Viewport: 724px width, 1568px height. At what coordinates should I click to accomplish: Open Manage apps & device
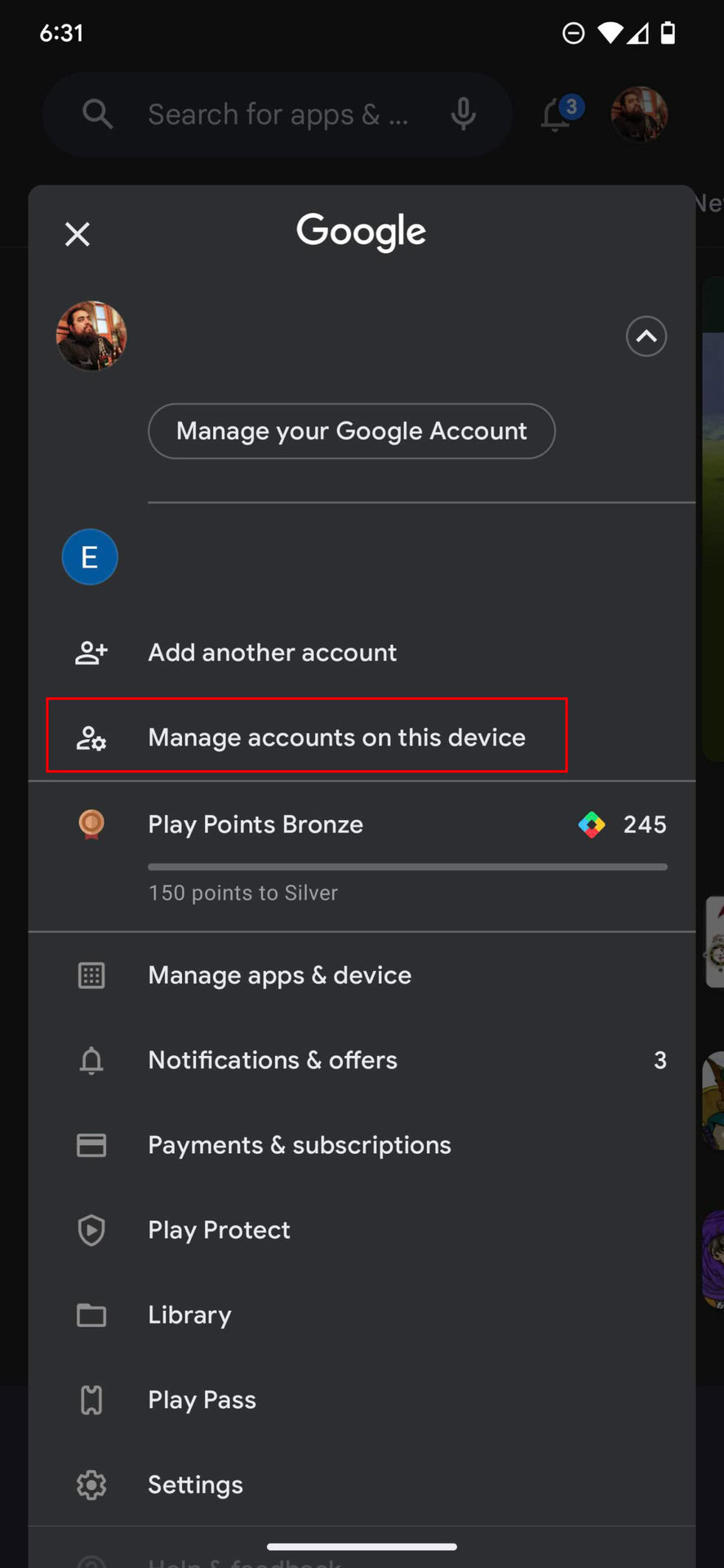pyautogui.click(x=279, y=975)
